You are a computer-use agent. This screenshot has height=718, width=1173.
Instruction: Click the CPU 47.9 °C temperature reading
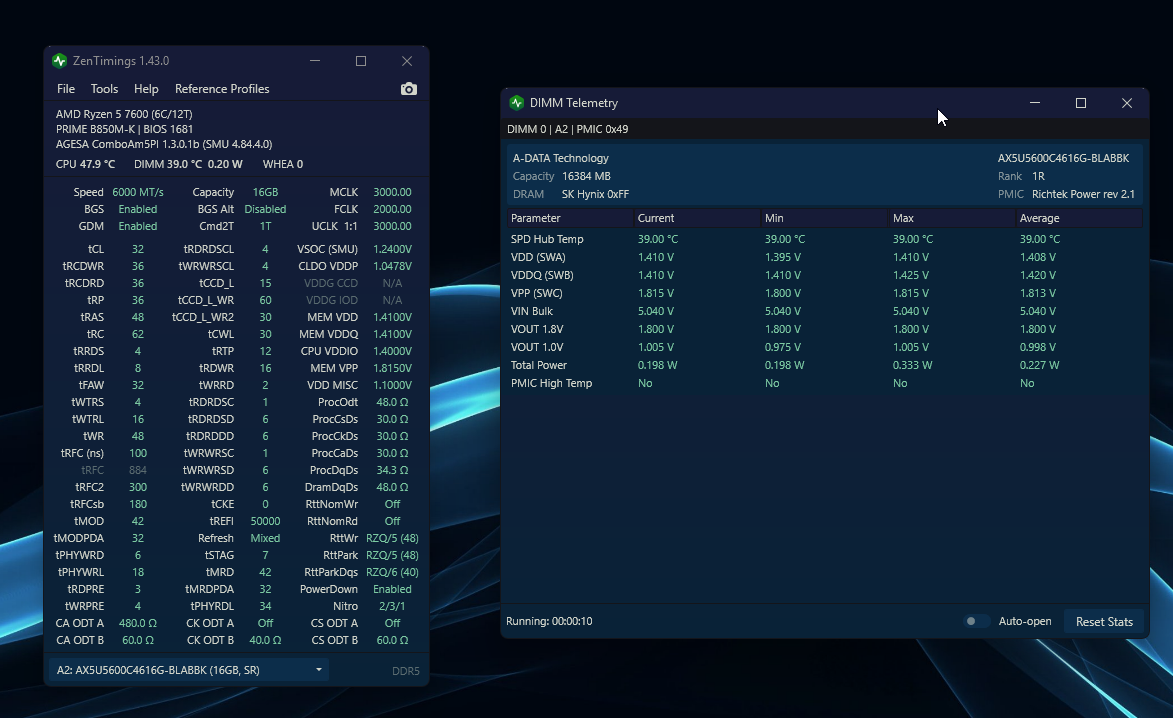click(x=85, y=164)
